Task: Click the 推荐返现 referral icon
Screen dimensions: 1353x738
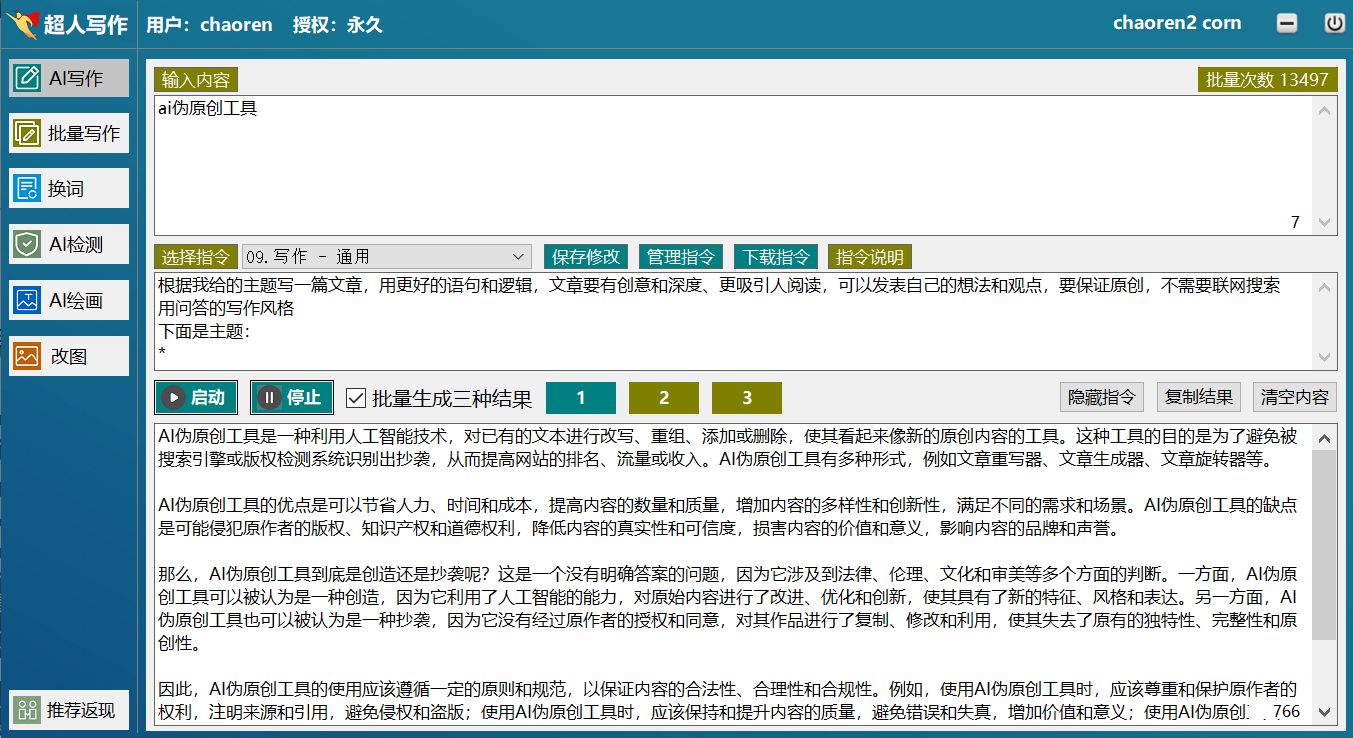Action: 28,710
